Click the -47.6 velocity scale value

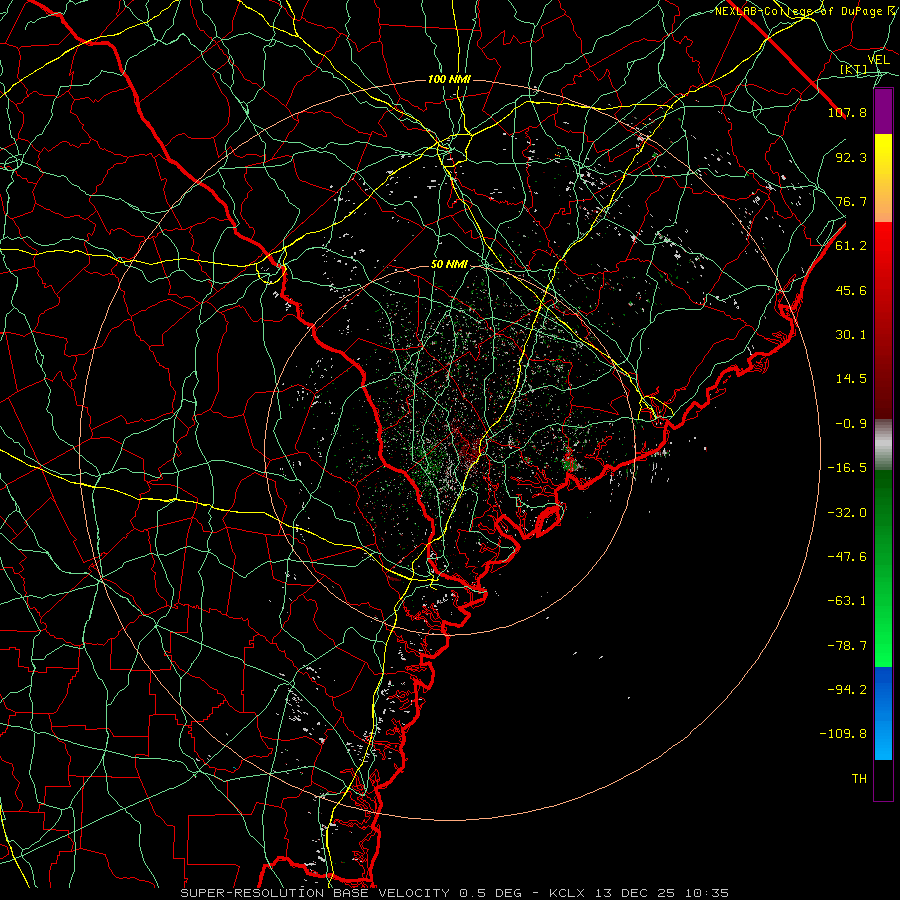(847, 557)
